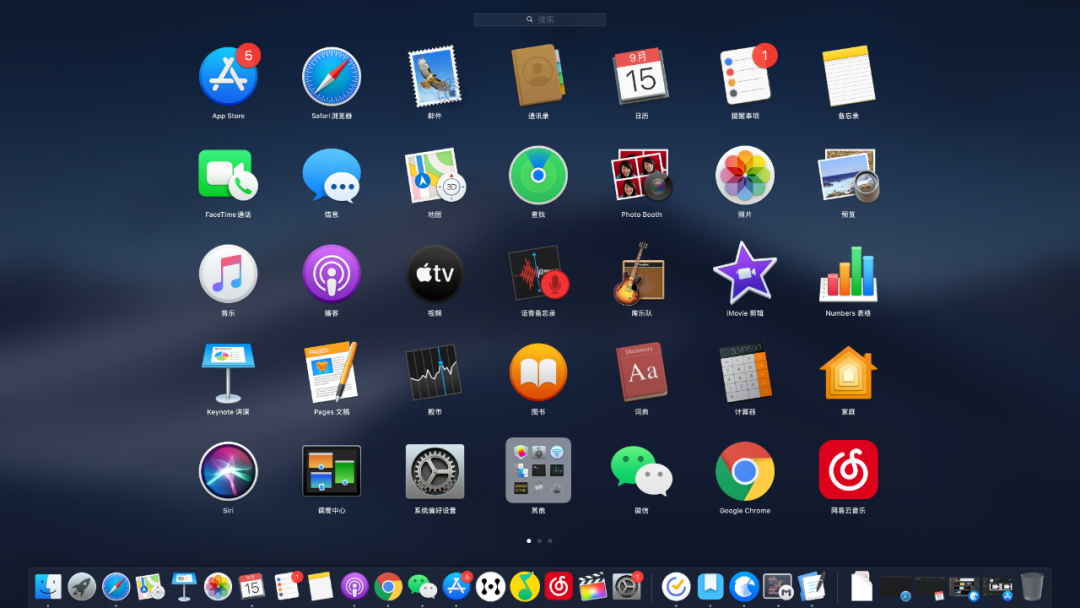Viewport: 1080px width, 608px height.
Task: Launch iMovie 剪辑
Action: 745,273
